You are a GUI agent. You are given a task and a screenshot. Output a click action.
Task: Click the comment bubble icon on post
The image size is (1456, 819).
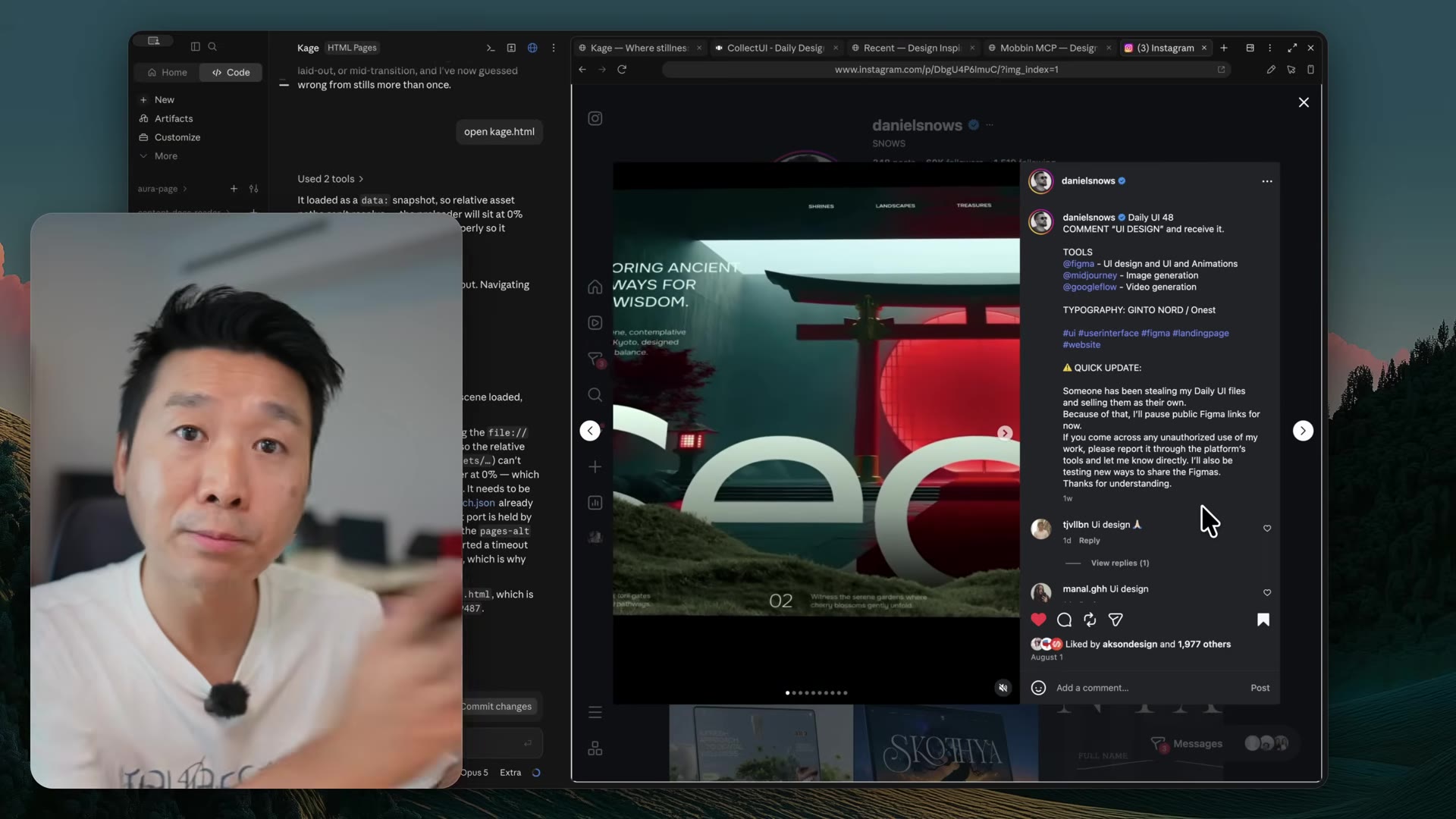[1064, 620]
